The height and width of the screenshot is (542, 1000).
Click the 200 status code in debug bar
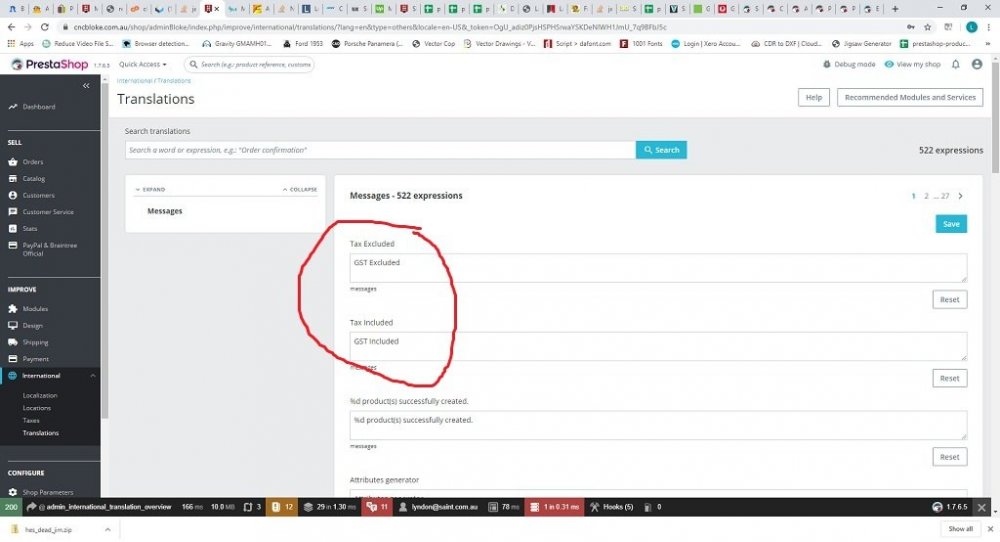(x=11, y=507)
